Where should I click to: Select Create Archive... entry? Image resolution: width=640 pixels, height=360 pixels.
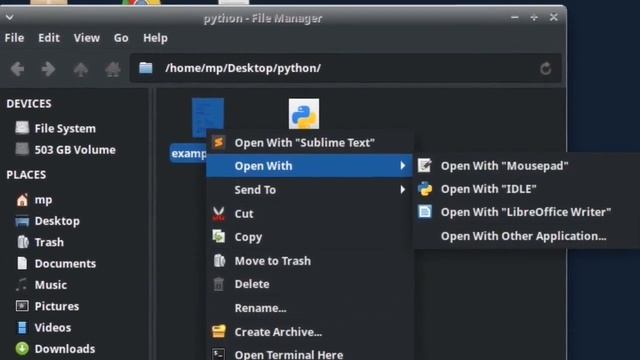310,332
